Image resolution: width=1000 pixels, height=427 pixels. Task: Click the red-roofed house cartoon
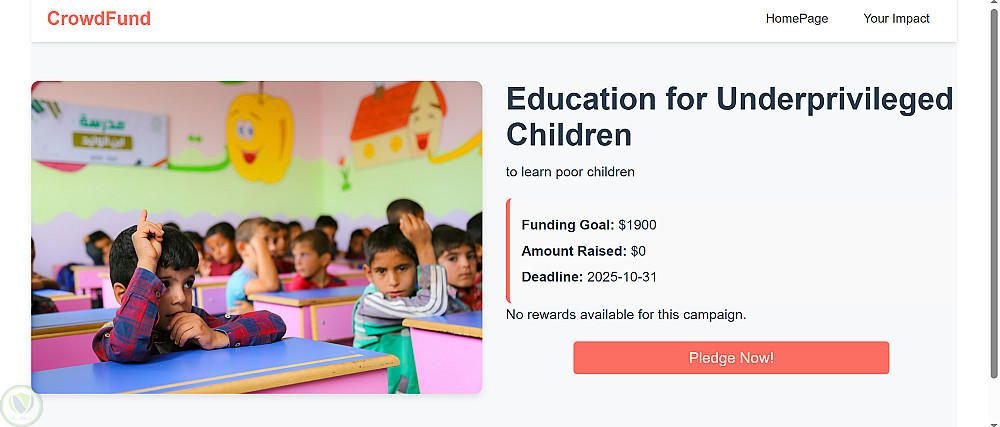pos(400,122)
